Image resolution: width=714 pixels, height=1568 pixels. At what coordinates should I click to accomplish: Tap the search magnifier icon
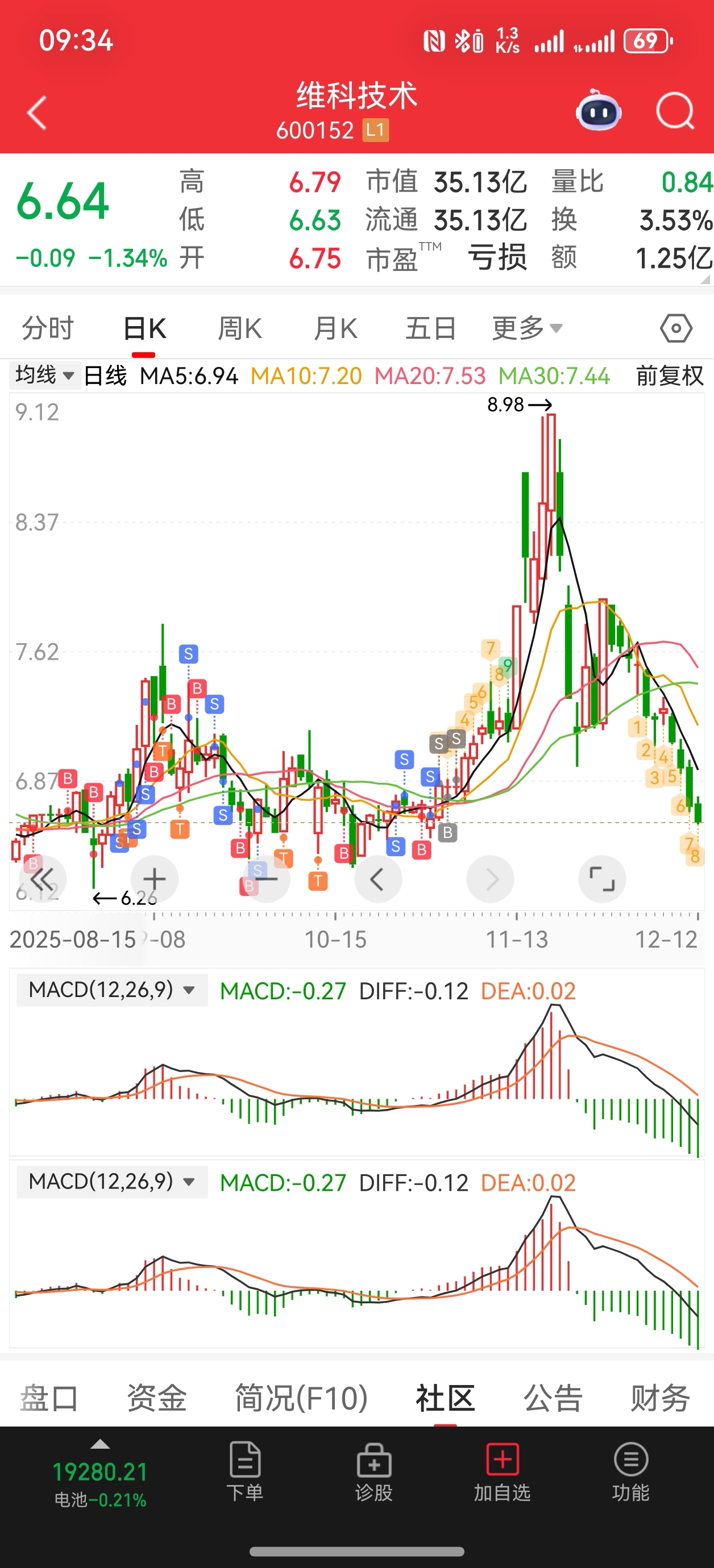pyautogui.click(x=675, y=111)
